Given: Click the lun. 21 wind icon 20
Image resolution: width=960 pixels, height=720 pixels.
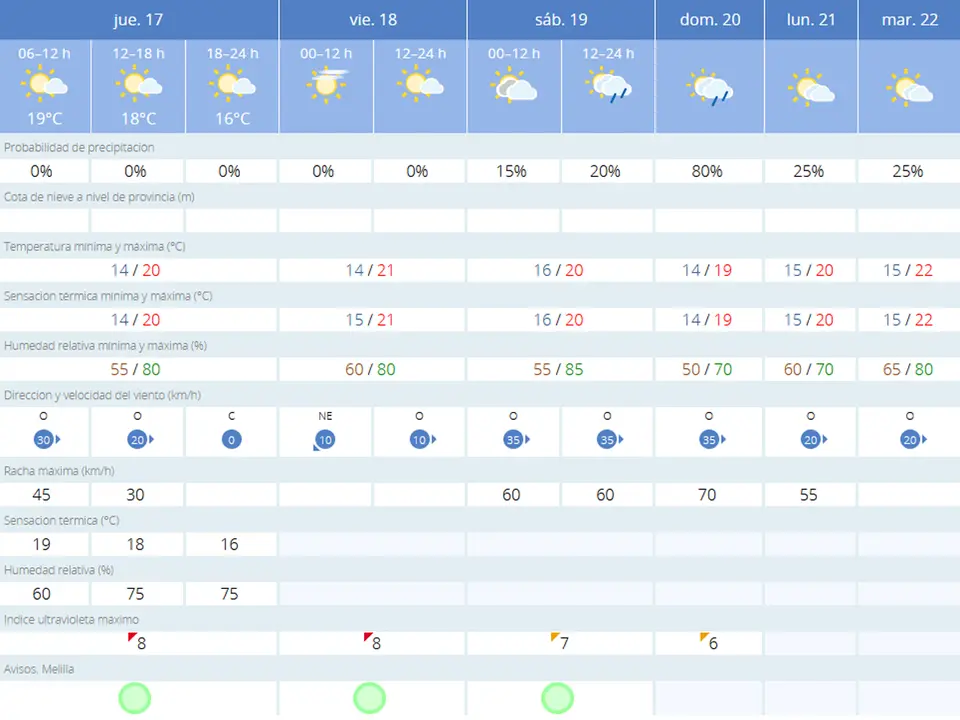Looking at the screenshot, I should (814, 440).
